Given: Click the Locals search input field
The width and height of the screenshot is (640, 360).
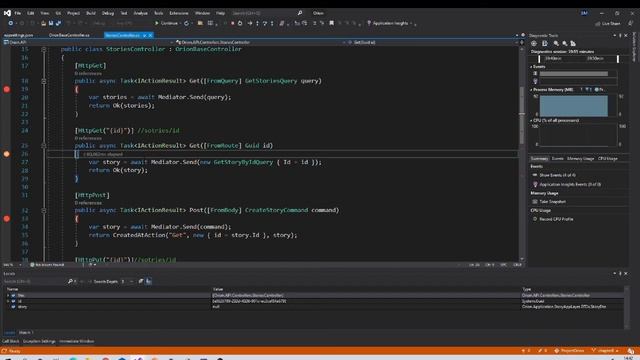Looking at the screenshot, I should tap(34, 281).
